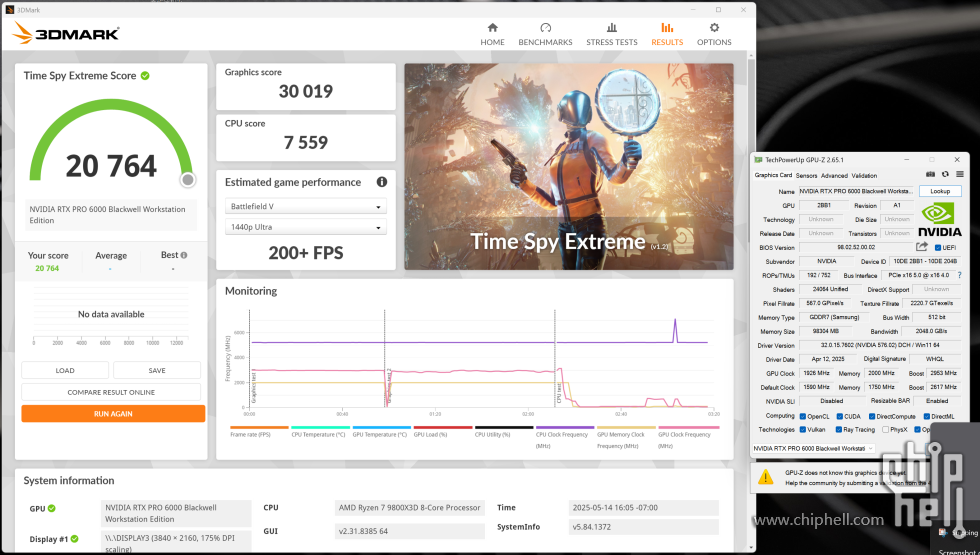This screenshot has height=555, width=980.
Task: Toggle the Ray Tracing checkbox
Action: [838, 429]
